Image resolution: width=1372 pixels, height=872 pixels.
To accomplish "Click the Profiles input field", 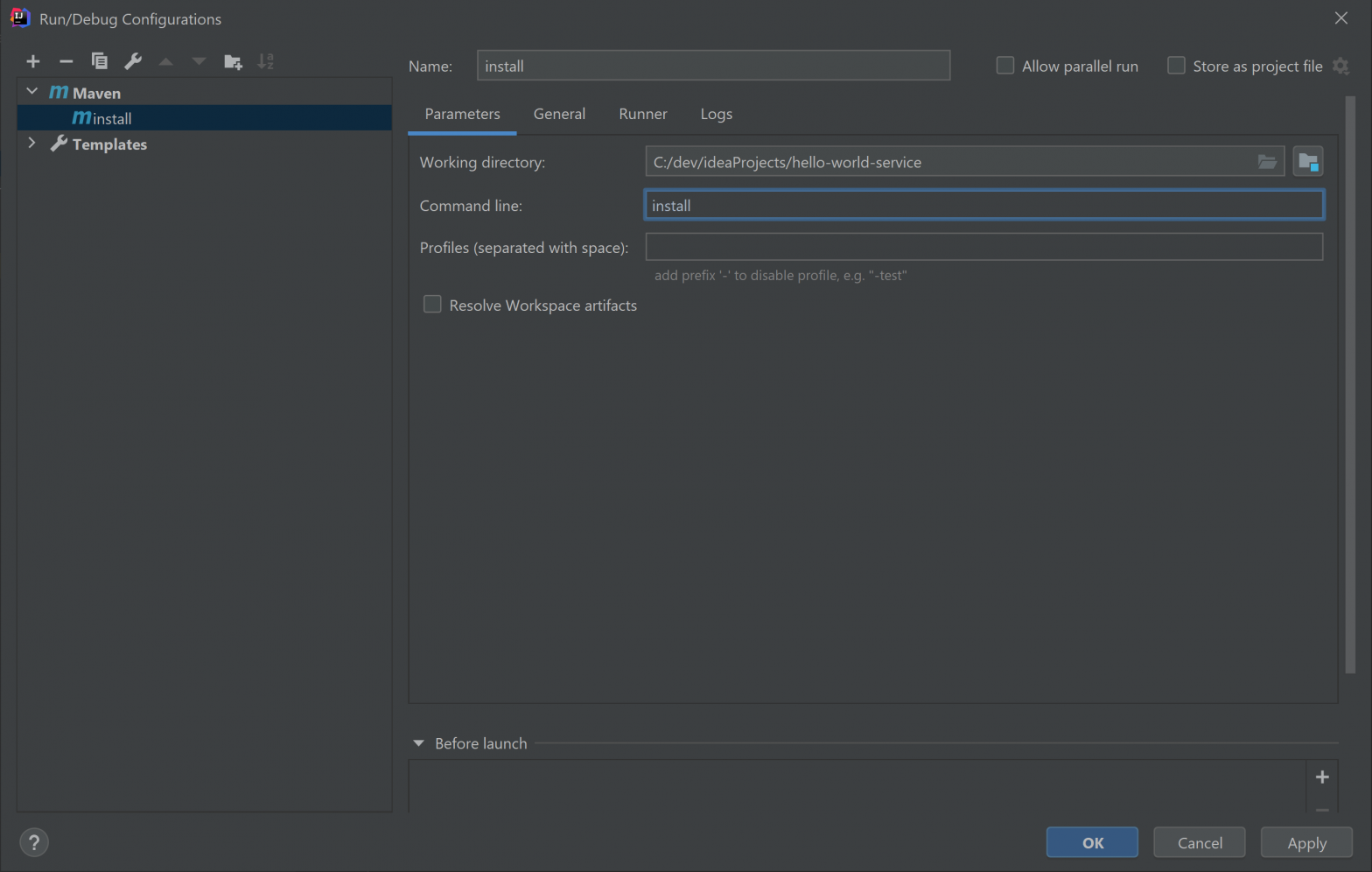I will click(983, 247).
